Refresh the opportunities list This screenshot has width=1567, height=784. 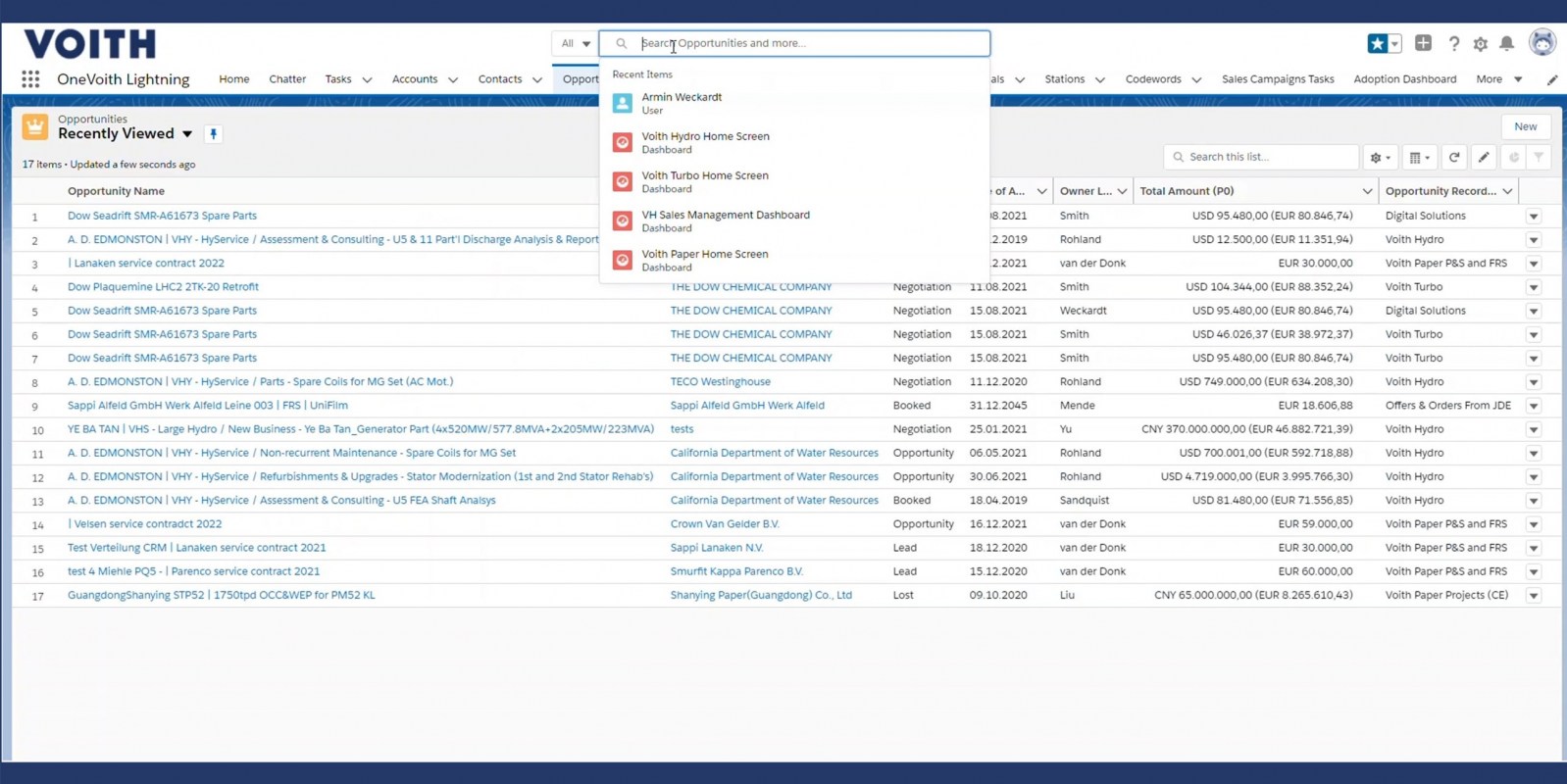pos(1454,157)
